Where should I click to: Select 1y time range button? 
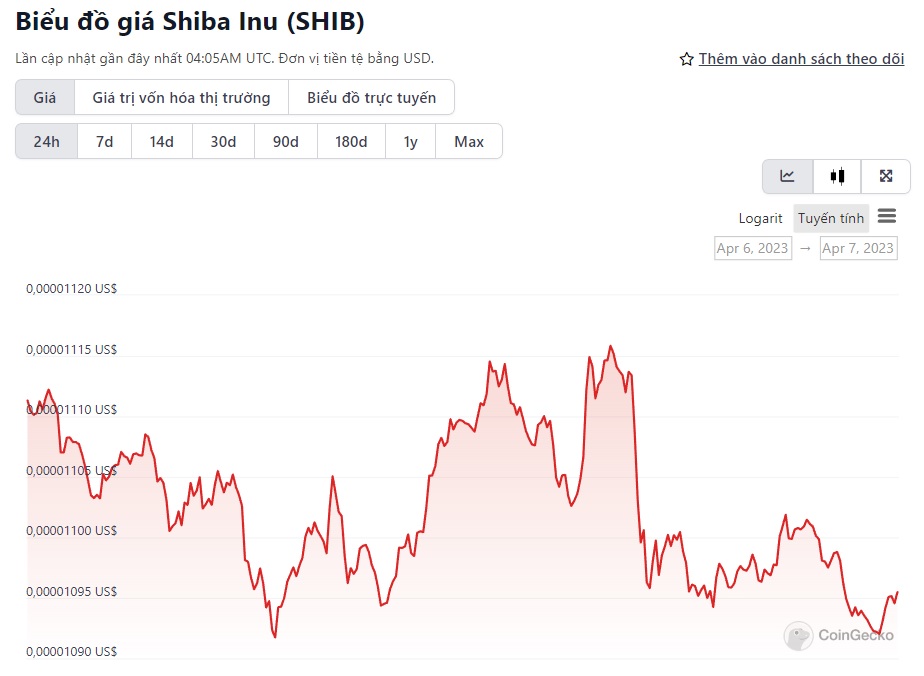tap(410, 141)
